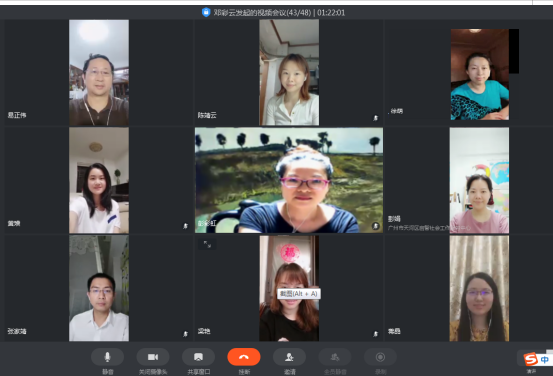Mute microphone with the 静音 button
The height and width of the screenshot is (376, 553).
[108, 357]
